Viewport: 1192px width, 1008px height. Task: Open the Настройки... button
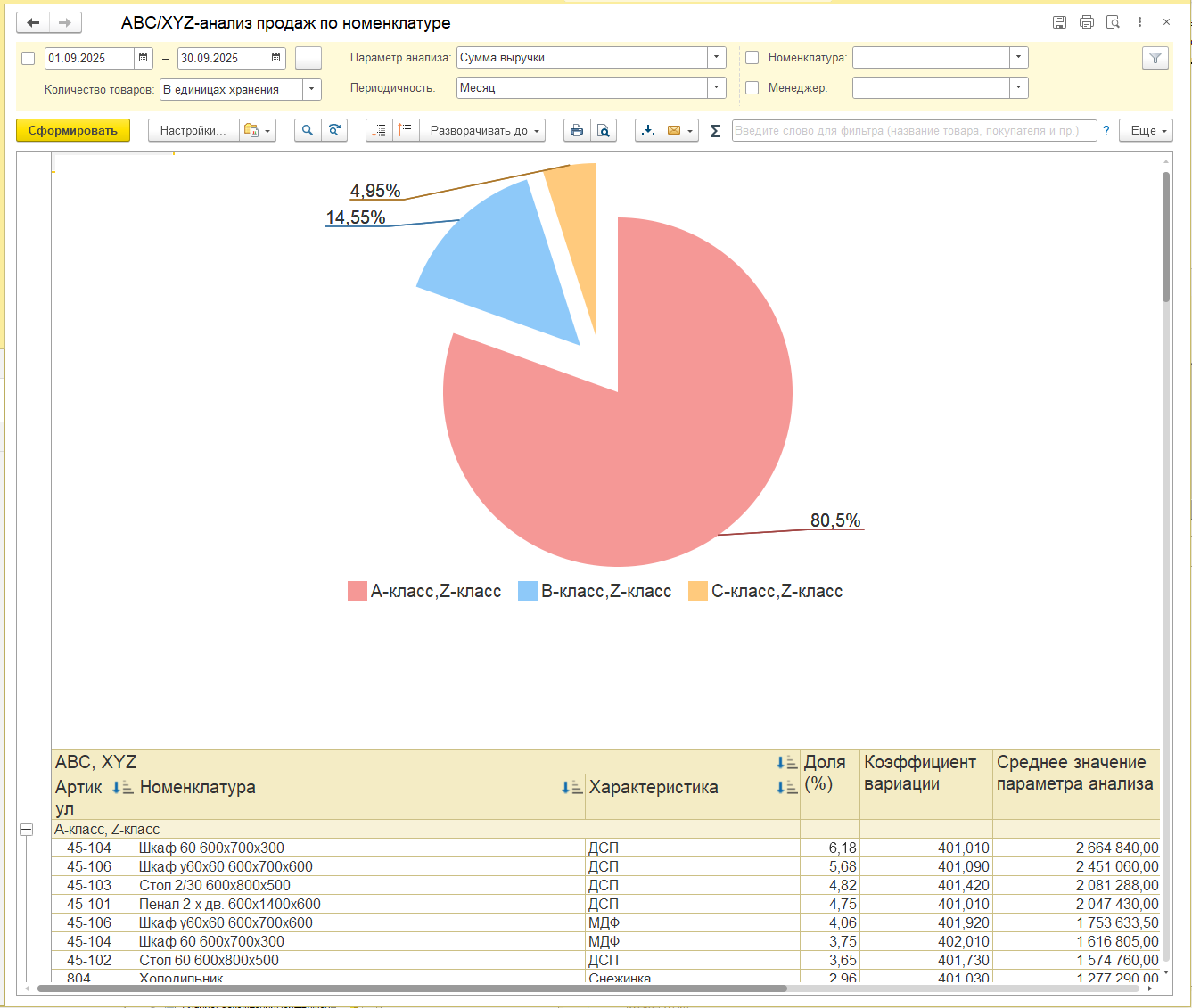193,130
